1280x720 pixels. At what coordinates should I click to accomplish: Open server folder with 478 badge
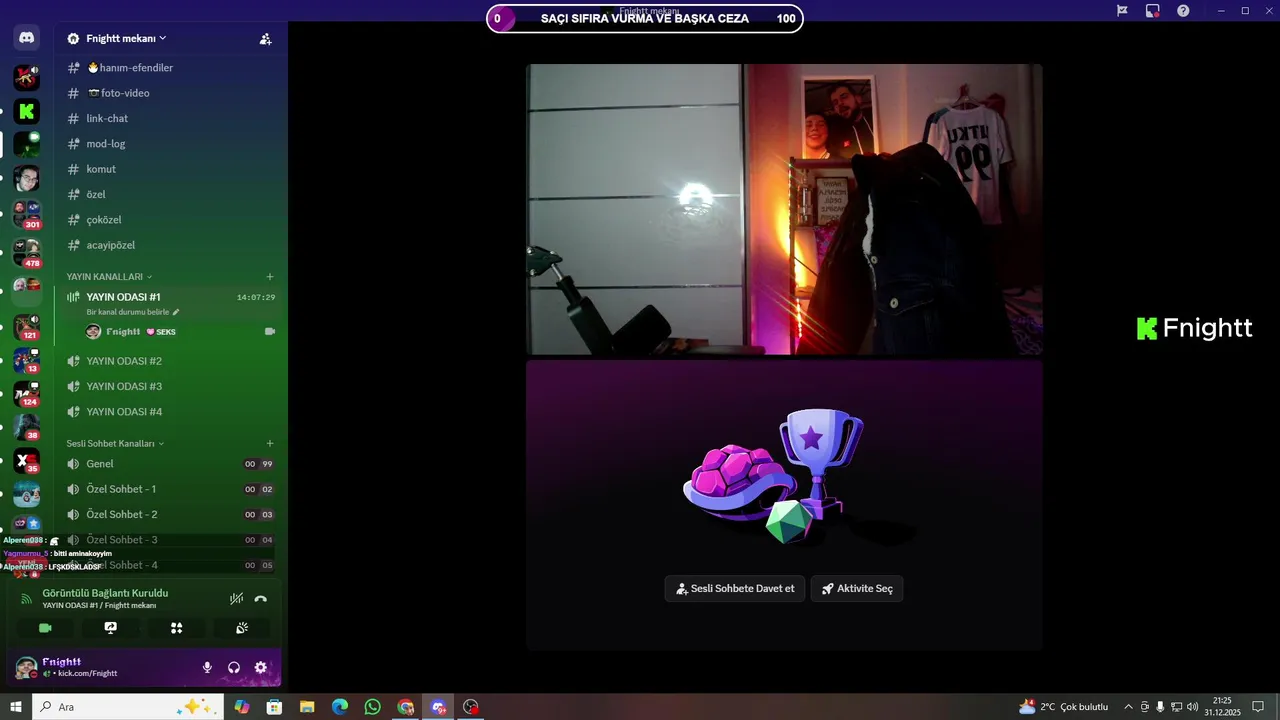[x=27, y=252]
